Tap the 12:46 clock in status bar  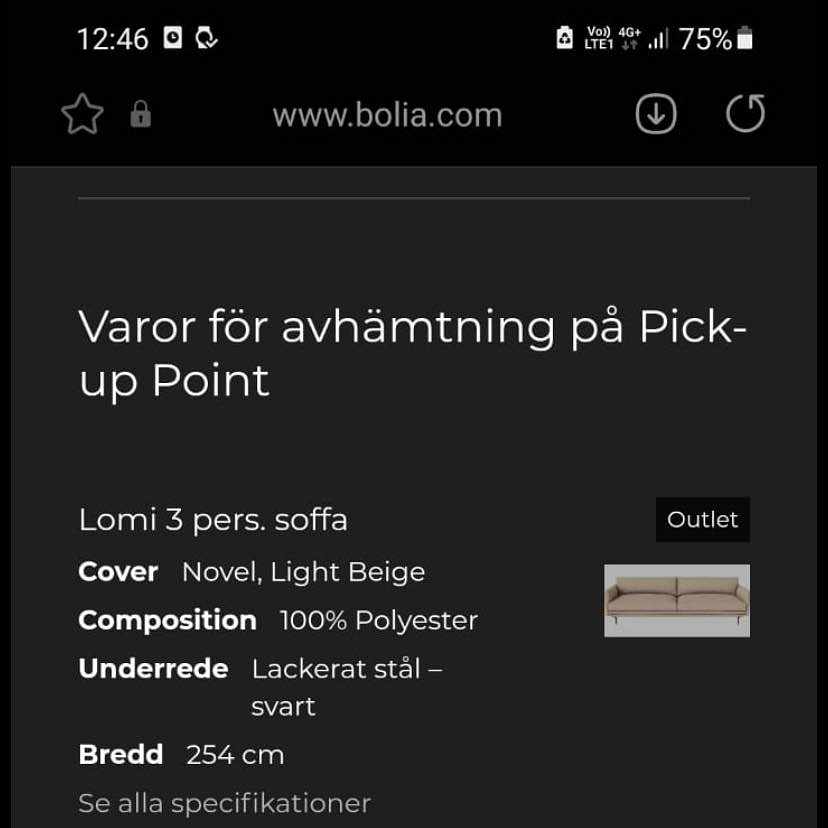[112, 39]
